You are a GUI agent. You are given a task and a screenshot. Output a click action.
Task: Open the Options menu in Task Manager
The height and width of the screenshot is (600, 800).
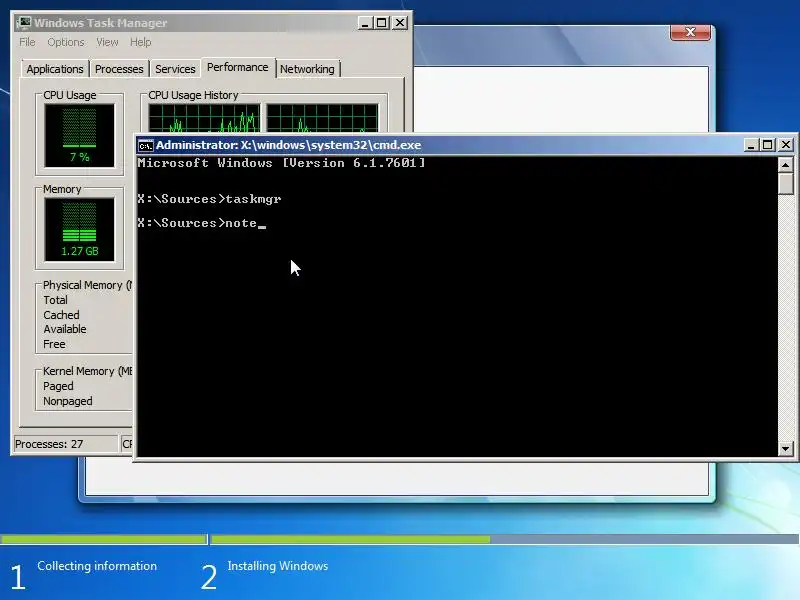66,42
